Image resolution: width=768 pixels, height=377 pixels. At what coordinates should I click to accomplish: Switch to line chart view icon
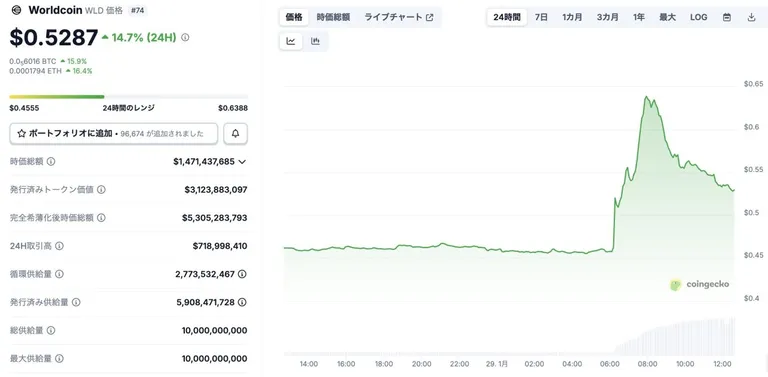tap(291, 42)
